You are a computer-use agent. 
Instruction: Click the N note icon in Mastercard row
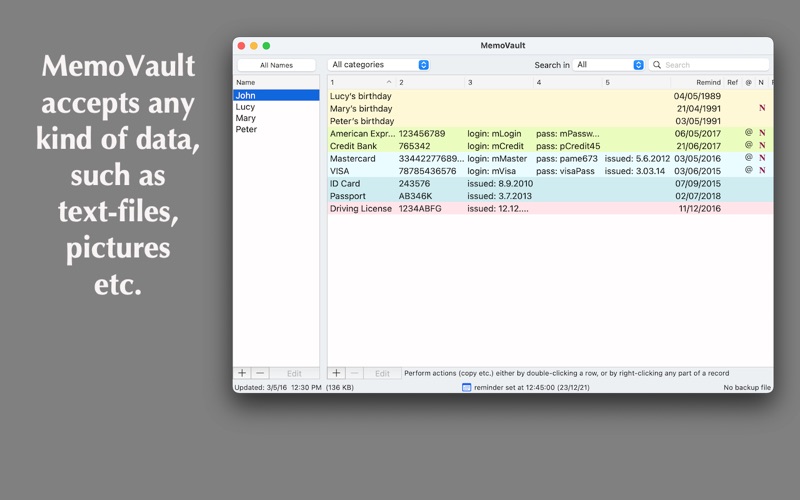click(x=762, y=158)
